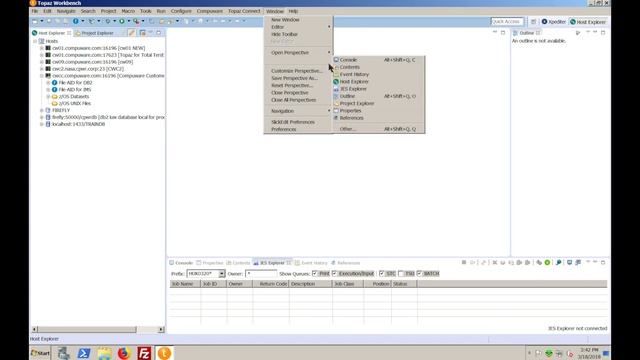Choose Other... in Show View submenu
This screenshot has width=640, height=360.
348,129
